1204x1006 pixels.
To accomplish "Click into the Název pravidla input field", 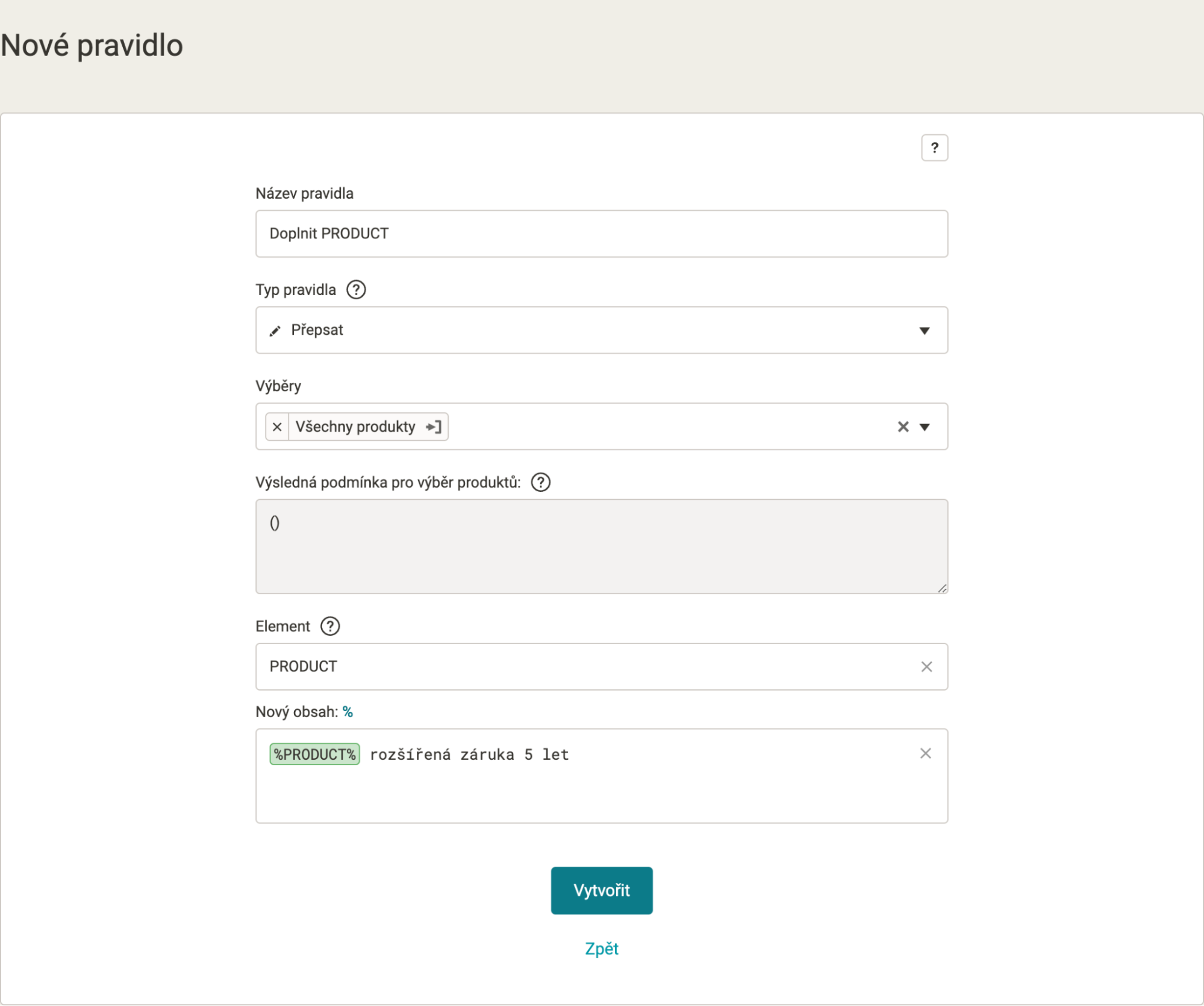I will [601, 234].
